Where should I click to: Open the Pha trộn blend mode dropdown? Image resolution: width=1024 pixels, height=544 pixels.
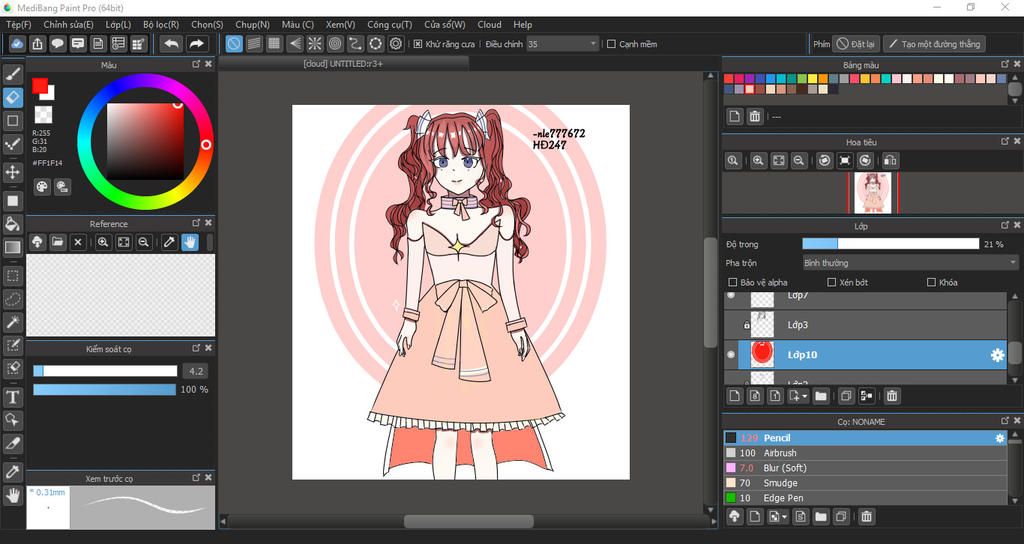[x=910, y=263]
